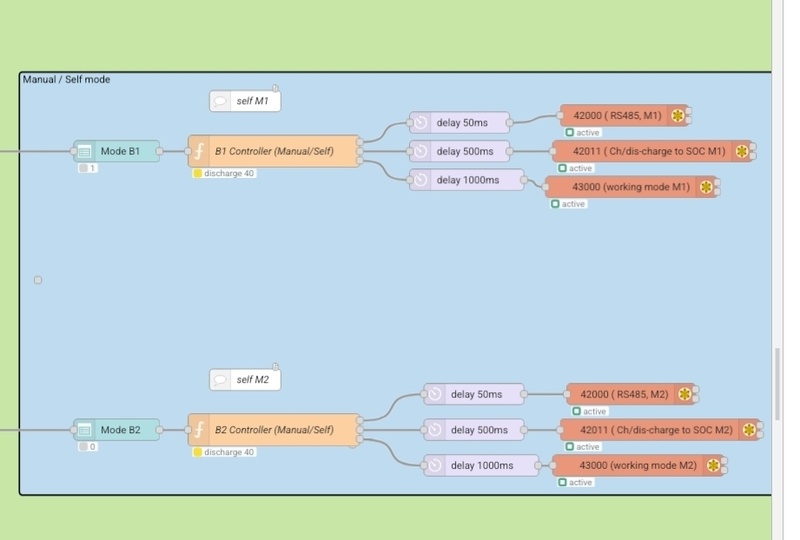Viewport: 800px width, 540px height.
Task: Click the B2 Controller function icon
Action: point(199,430)
